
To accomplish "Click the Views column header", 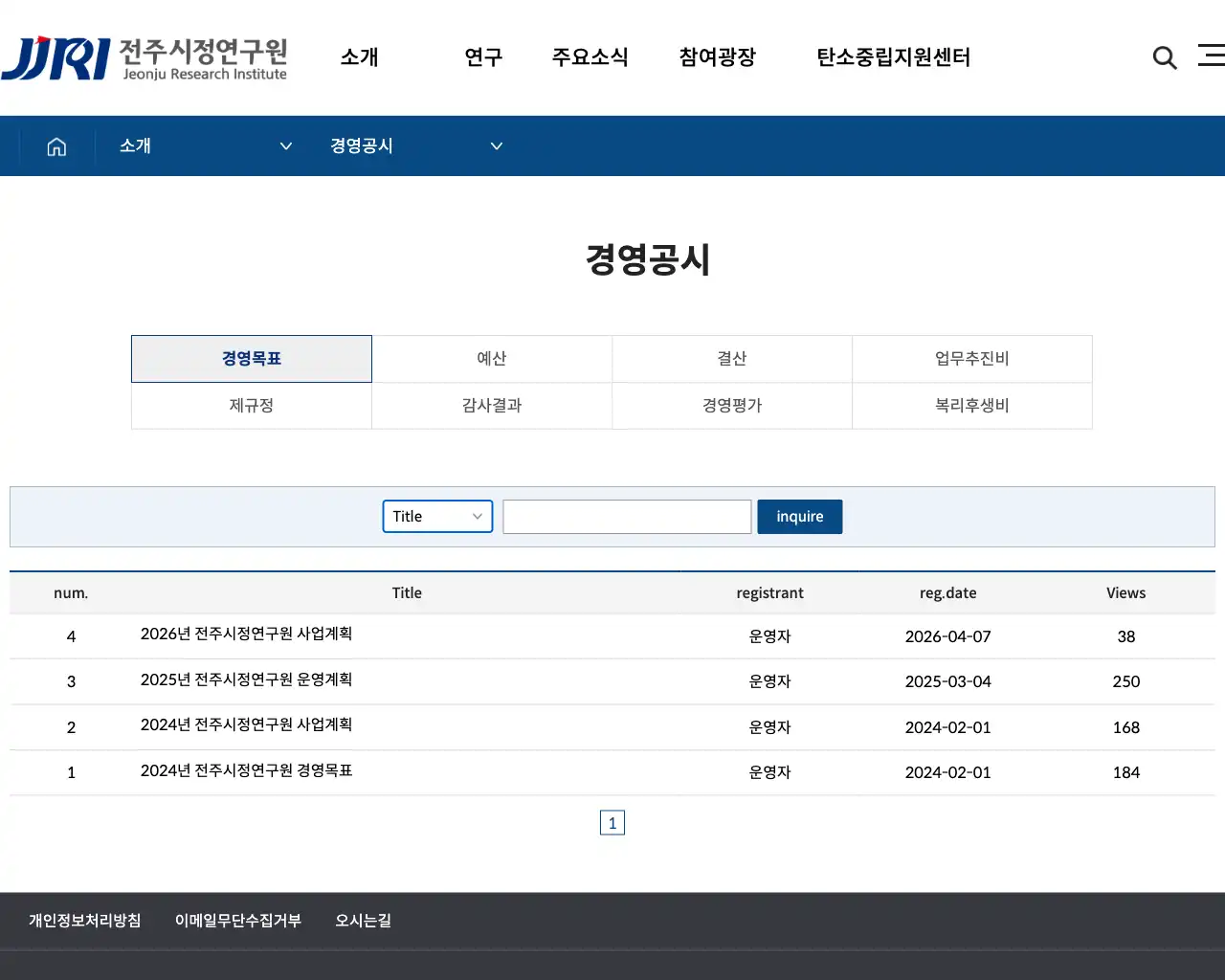I will coord(1126,593).
